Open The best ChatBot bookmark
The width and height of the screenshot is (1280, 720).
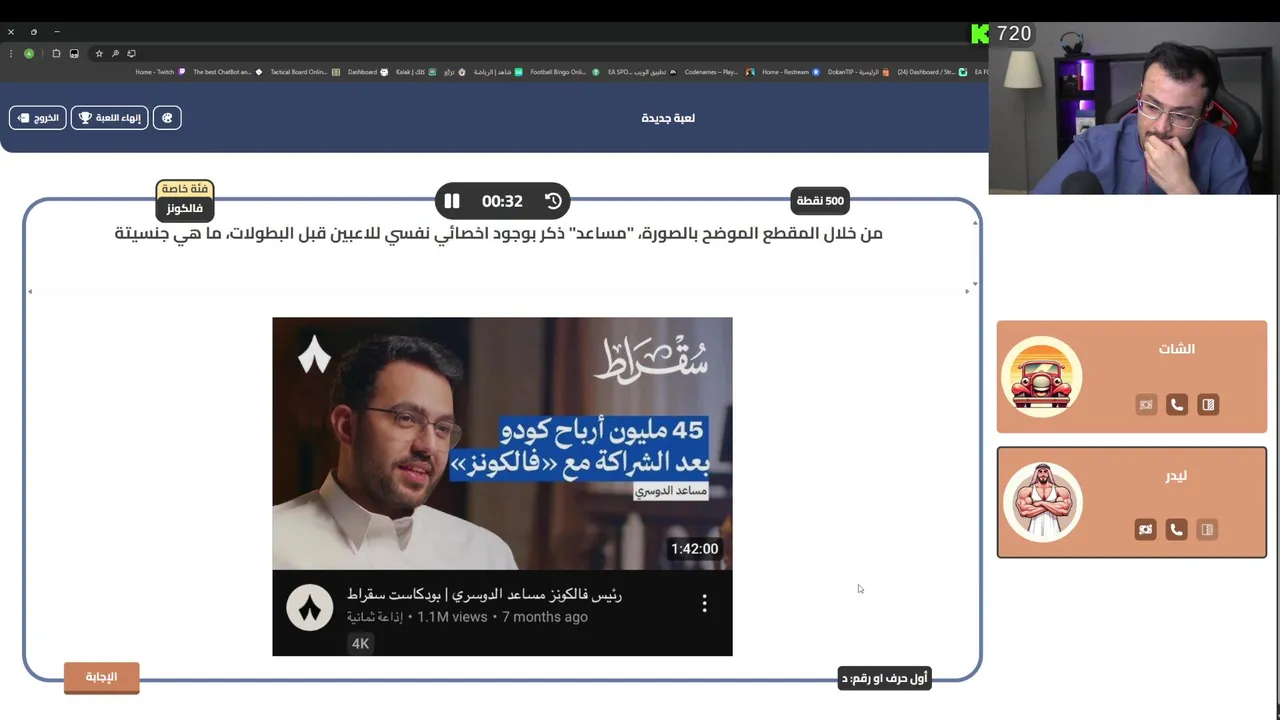228,72
